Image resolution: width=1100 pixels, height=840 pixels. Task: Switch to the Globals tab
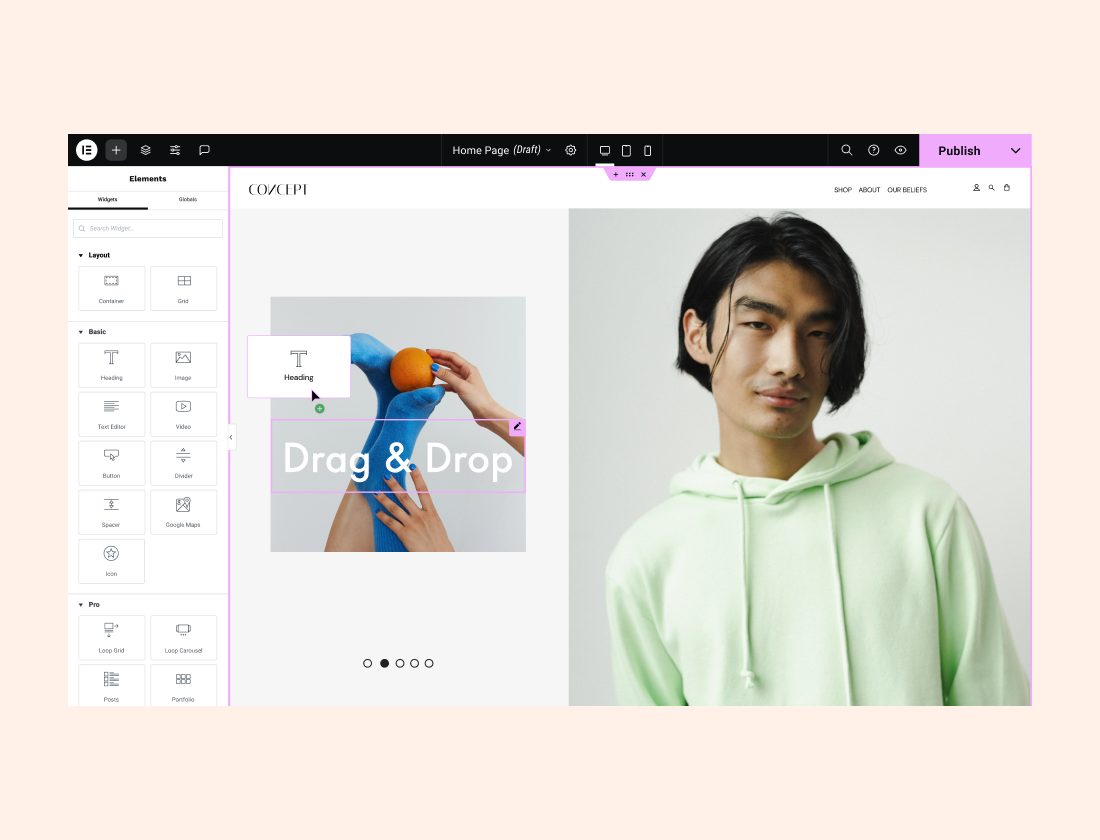coord(188,199)
